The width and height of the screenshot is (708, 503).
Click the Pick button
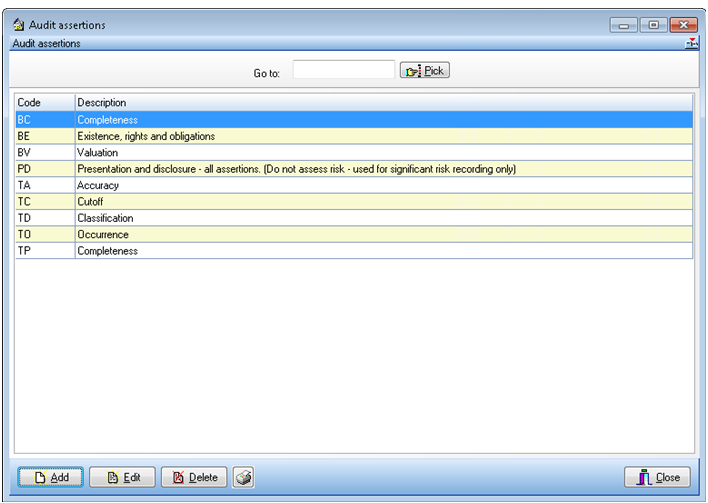(x=424, y=70)
